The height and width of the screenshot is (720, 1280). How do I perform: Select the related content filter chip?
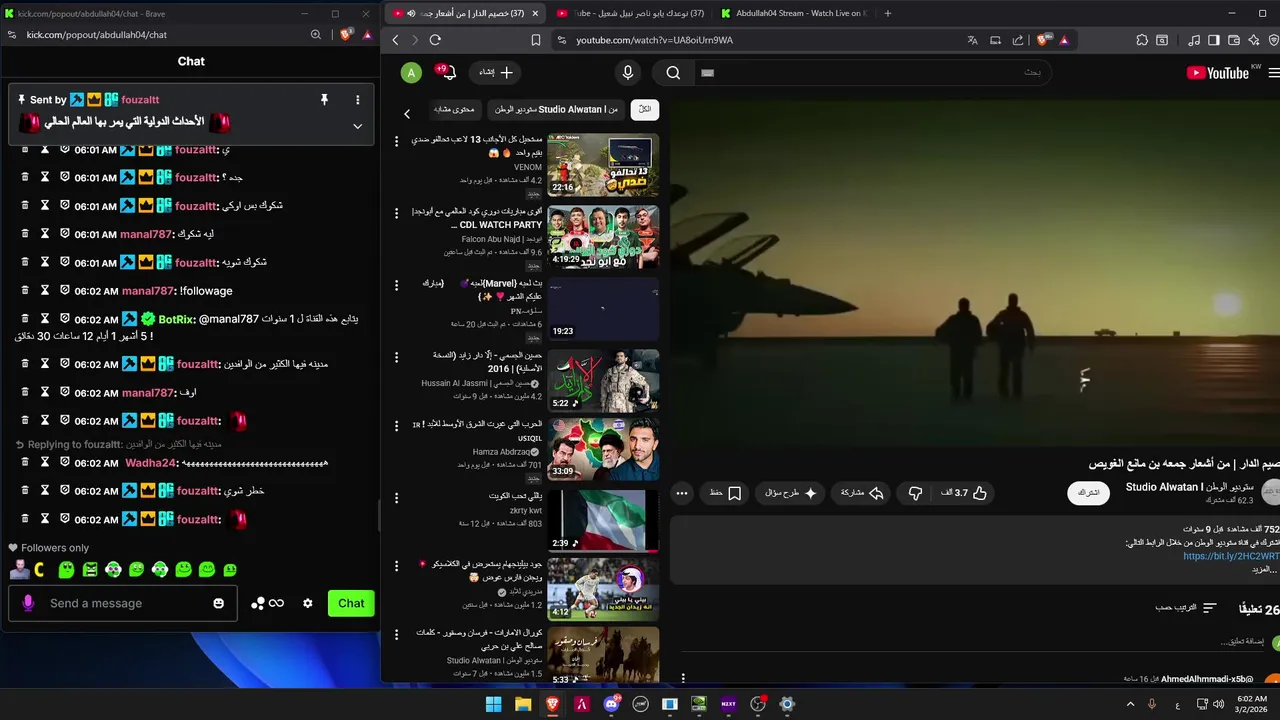pos(453,109)
